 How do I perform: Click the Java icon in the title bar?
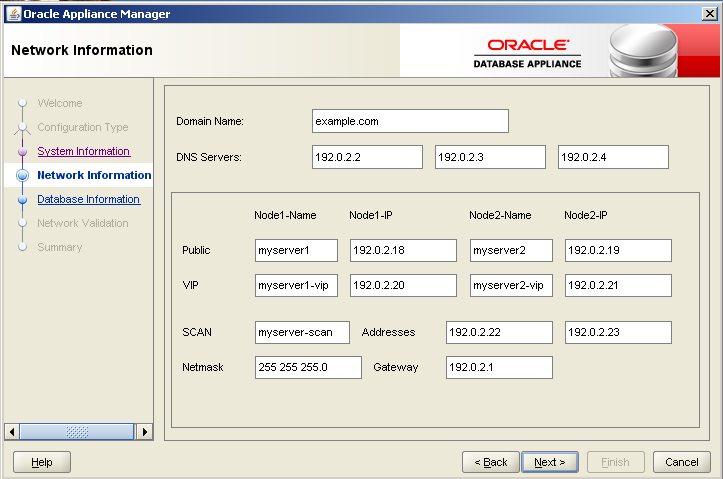click(13, 14)
